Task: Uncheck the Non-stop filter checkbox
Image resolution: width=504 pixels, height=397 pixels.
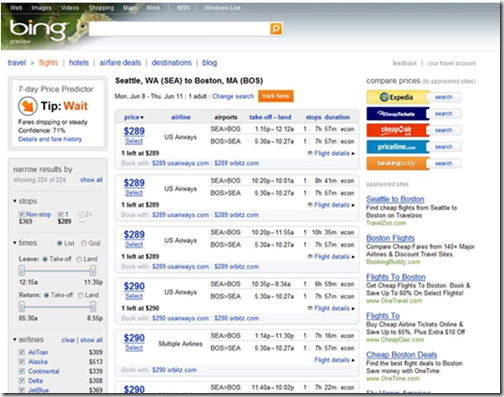Action: 22,214
